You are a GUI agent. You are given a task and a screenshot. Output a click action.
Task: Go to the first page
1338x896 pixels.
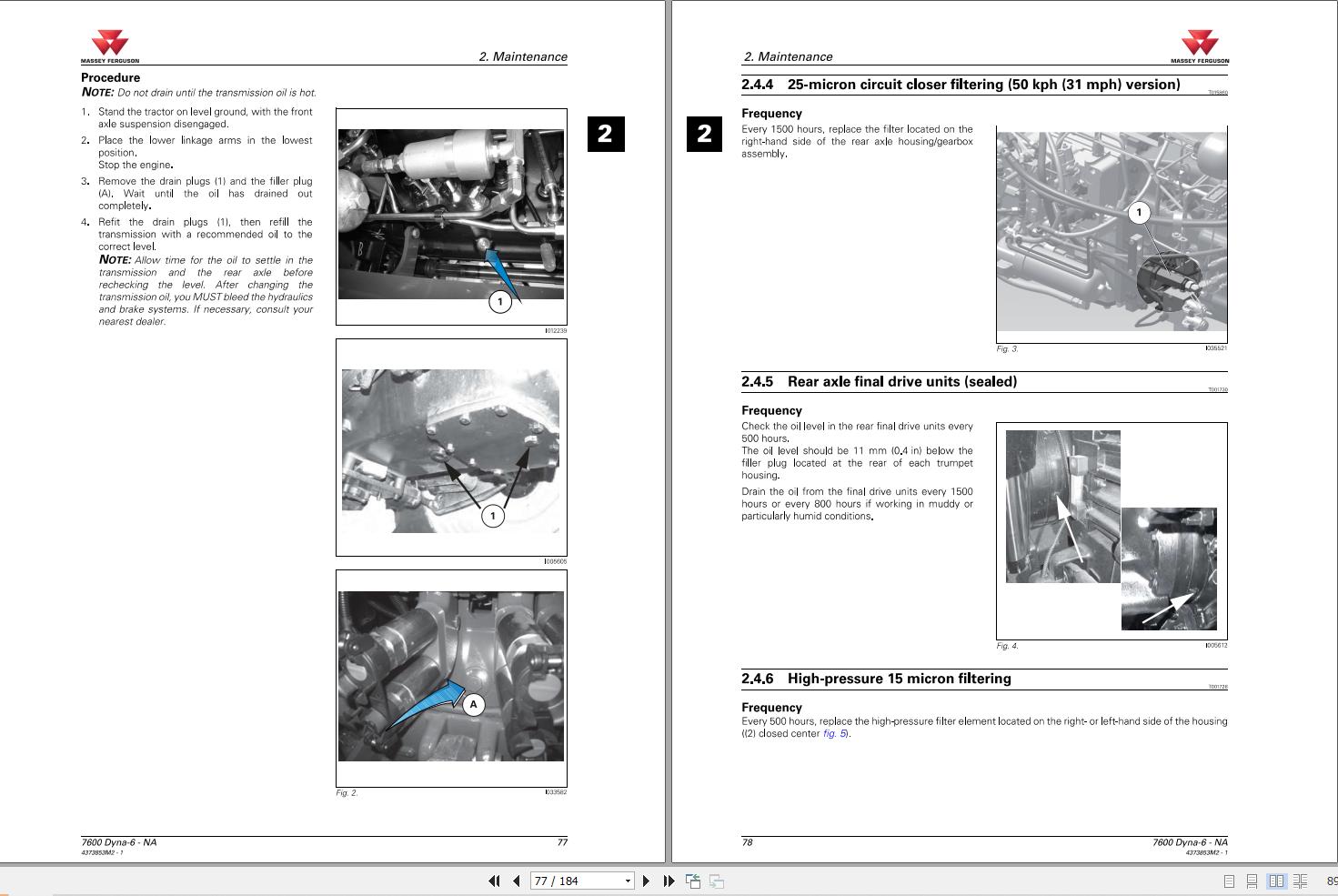494,881
